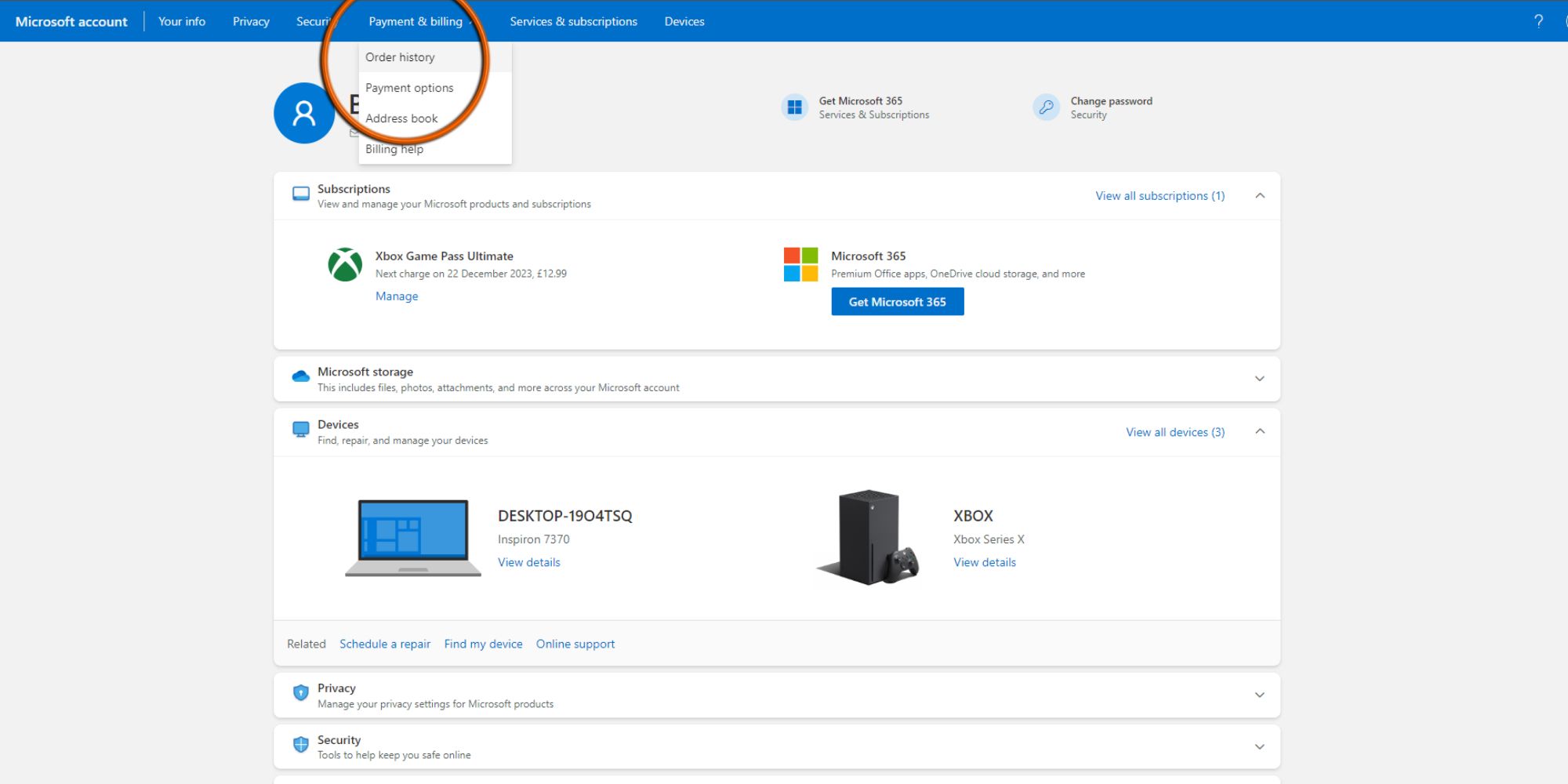Click the Microsoft storage cloud icon
Screen dimensions: 1568x784
[300, 376]
